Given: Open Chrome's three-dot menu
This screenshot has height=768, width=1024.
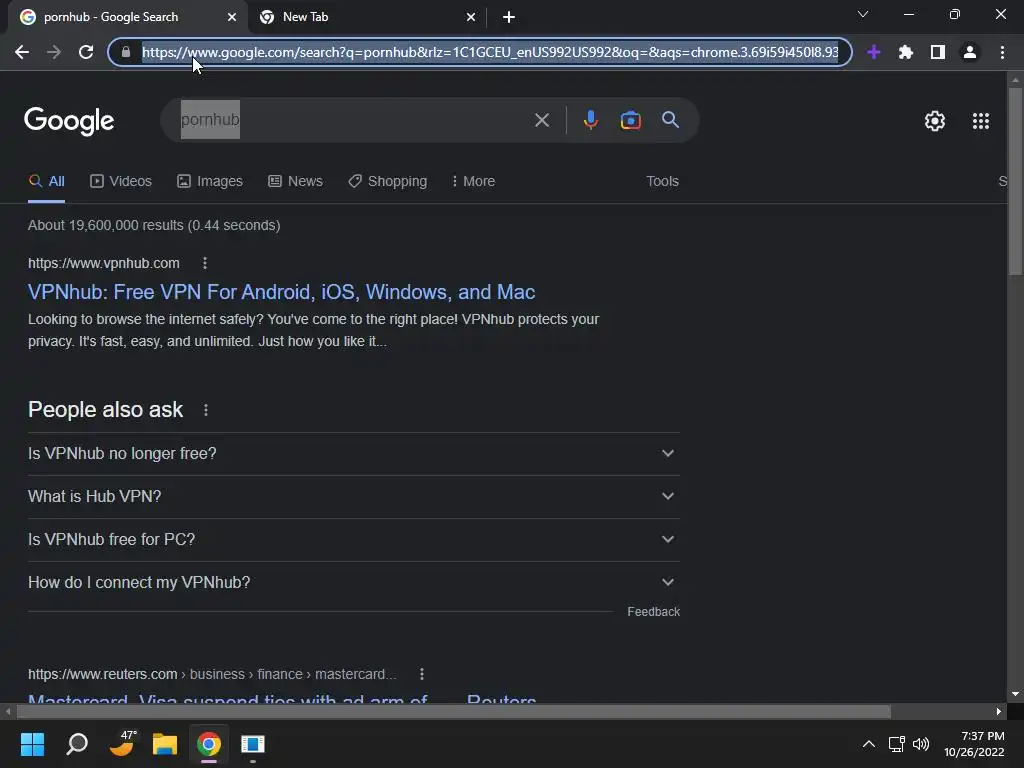Looking at the screenshot, I should [1002, 52].
